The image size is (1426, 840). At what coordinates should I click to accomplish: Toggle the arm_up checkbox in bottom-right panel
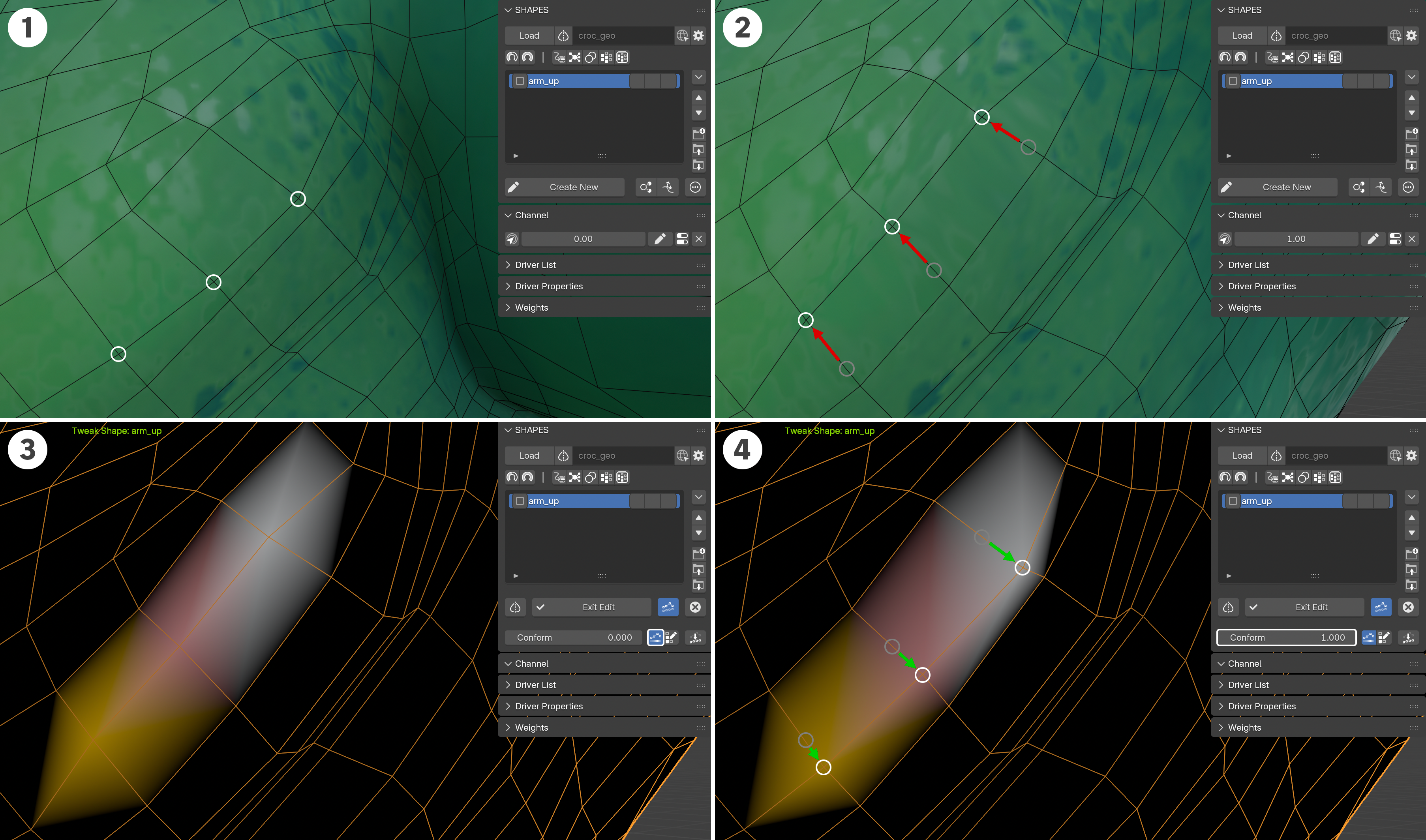pyautogui.click(x=1233, y=501)
